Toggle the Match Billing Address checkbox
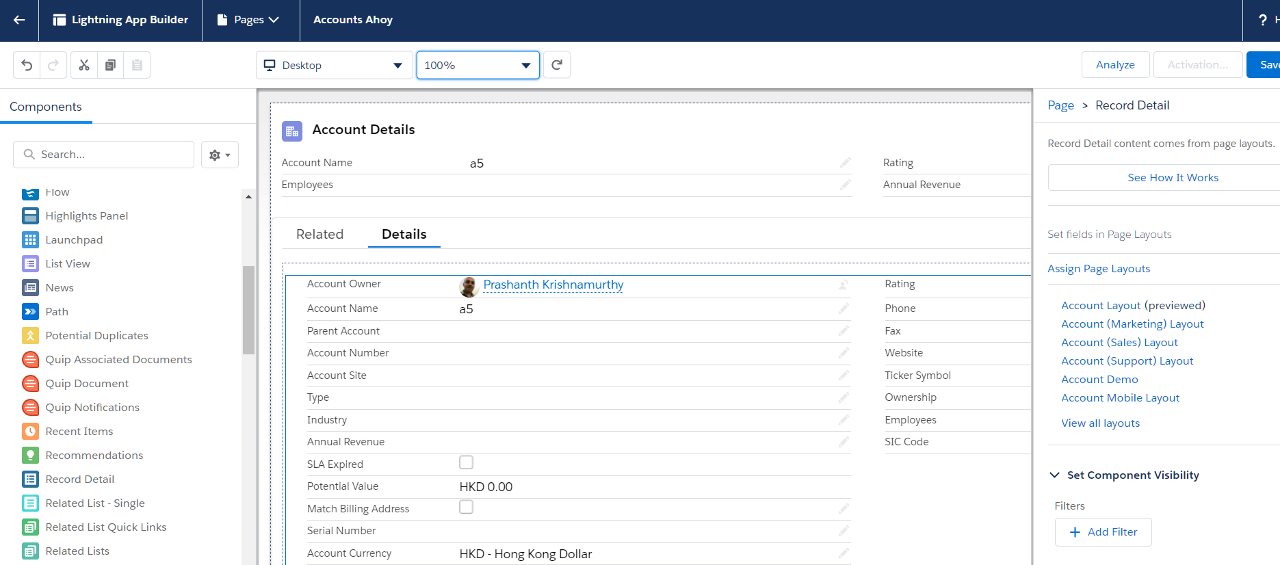The height and width of the screenshot is (565, 1280). pyautogui.click(x=466, y=507)
